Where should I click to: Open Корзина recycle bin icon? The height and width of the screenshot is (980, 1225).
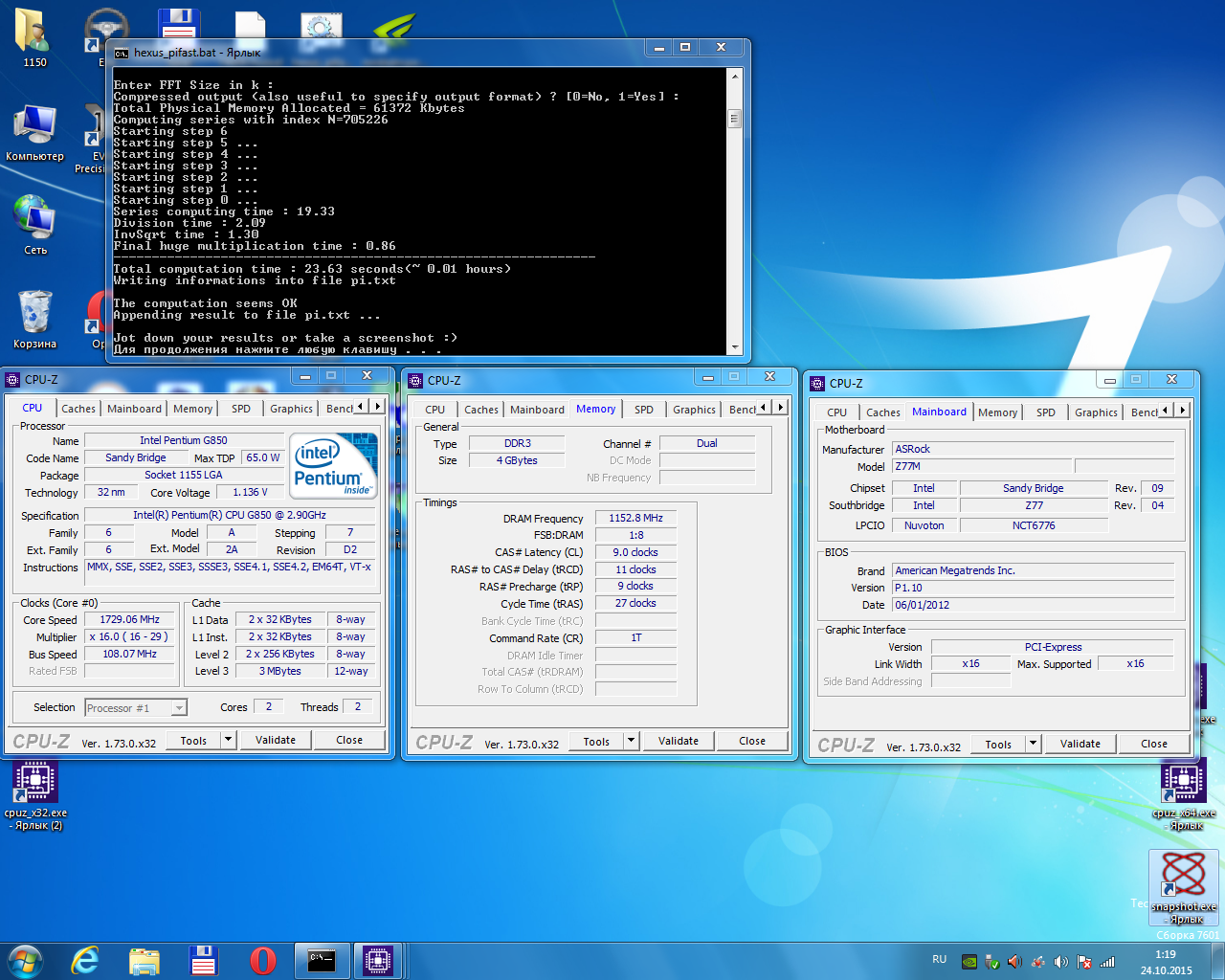tap(34, 320)
